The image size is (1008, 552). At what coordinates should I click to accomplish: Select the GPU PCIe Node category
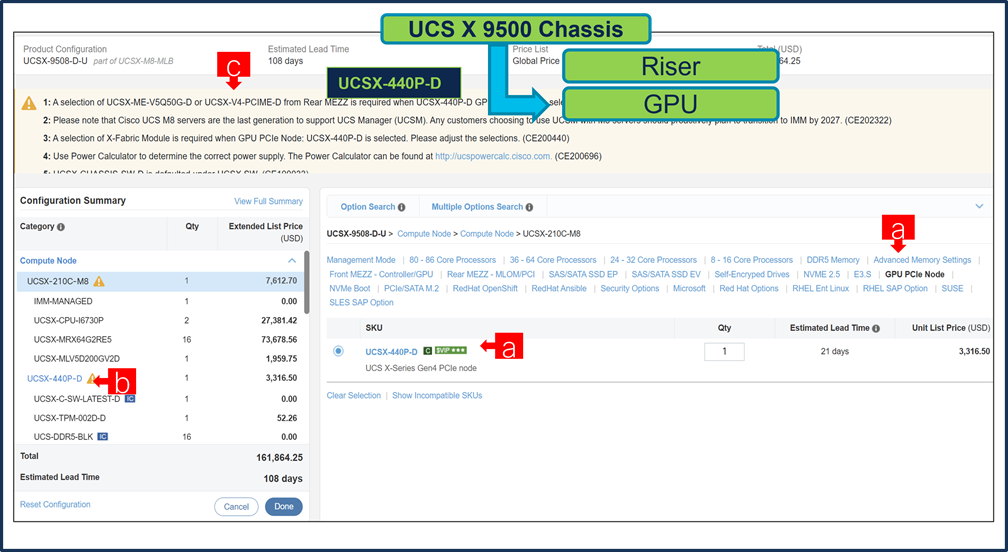click(x=915, y=274)
